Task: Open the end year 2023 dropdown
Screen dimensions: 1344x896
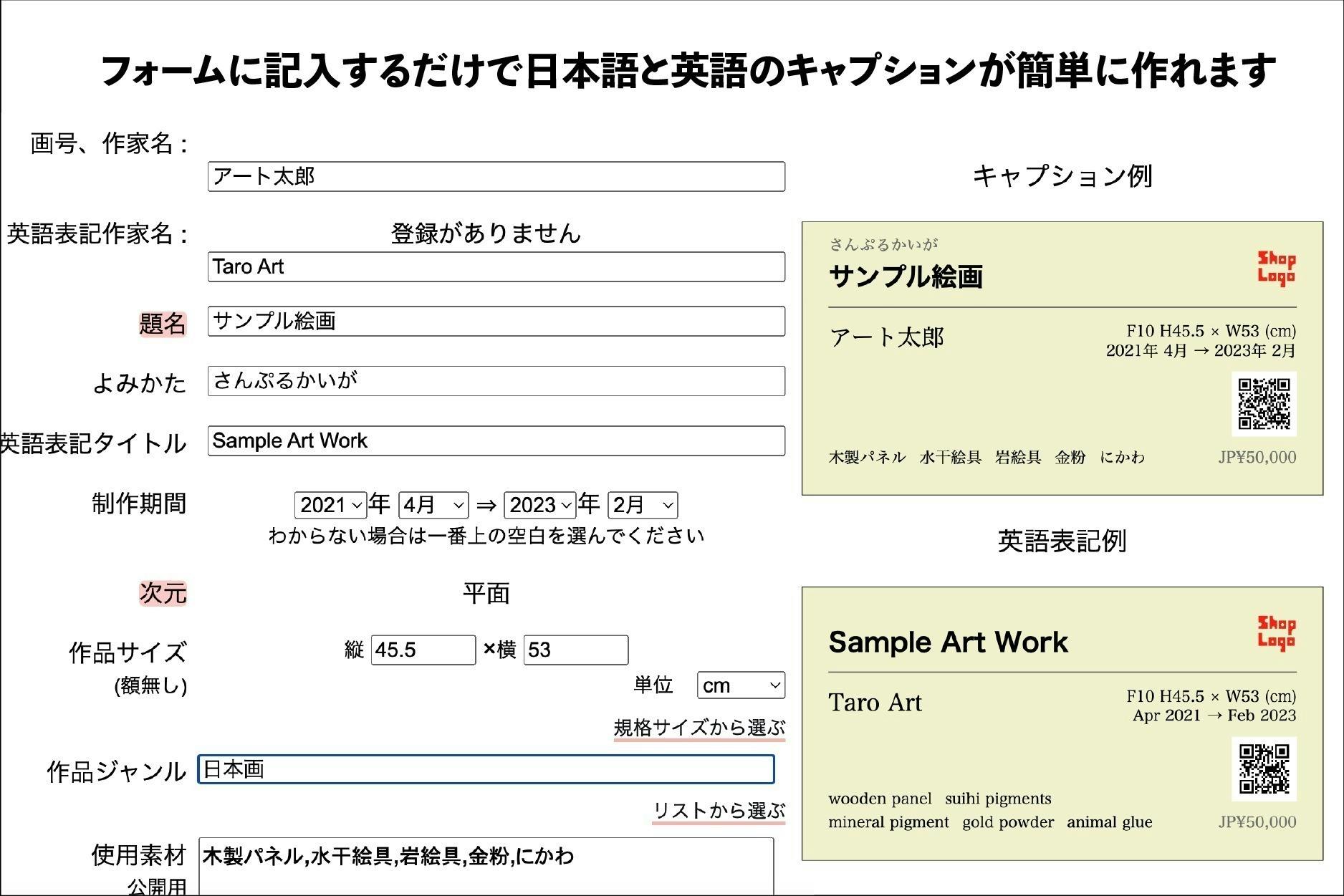Action: coord(540,505)
